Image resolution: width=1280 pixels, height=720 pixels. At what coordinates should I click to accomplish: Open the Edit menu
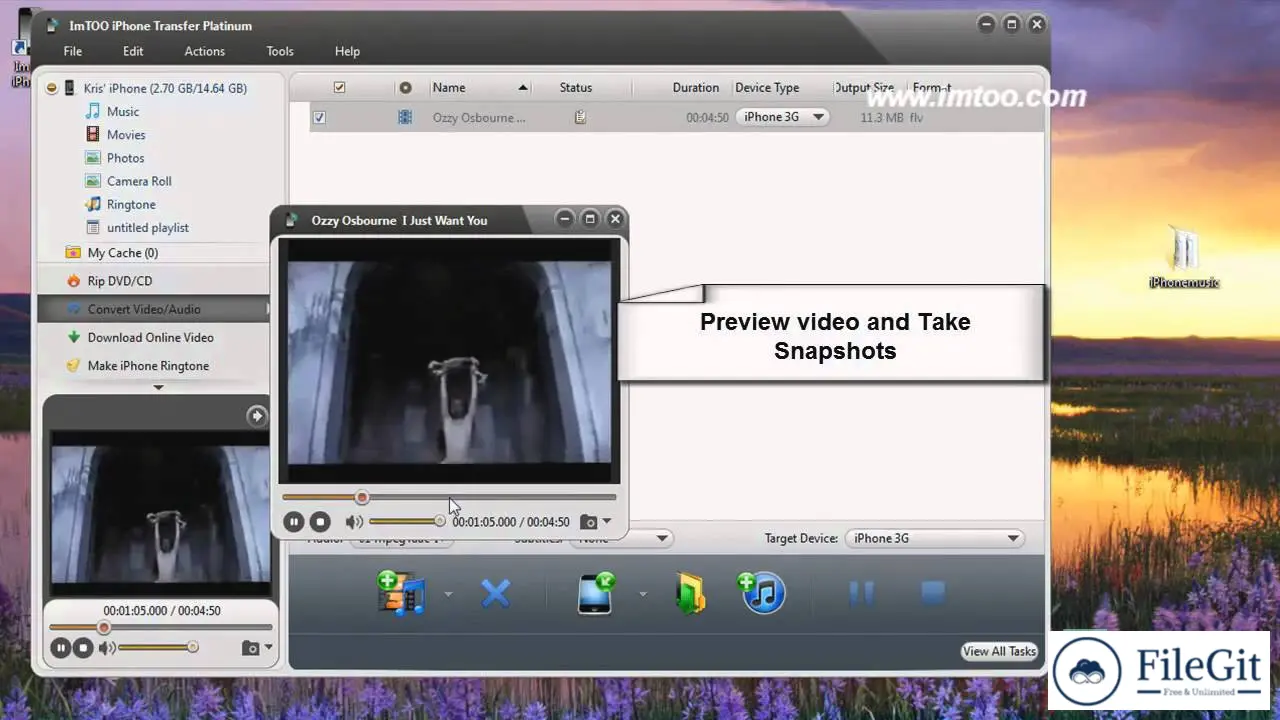coord(133,51)
